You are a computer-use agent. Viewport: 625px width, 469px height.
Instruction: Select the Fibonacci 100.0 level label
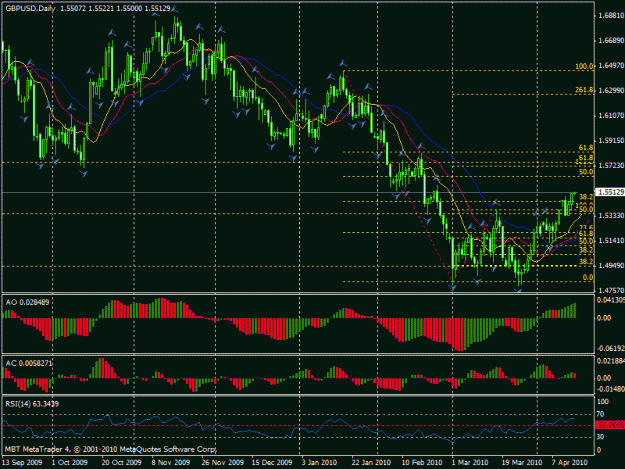(x=584, y=66)
